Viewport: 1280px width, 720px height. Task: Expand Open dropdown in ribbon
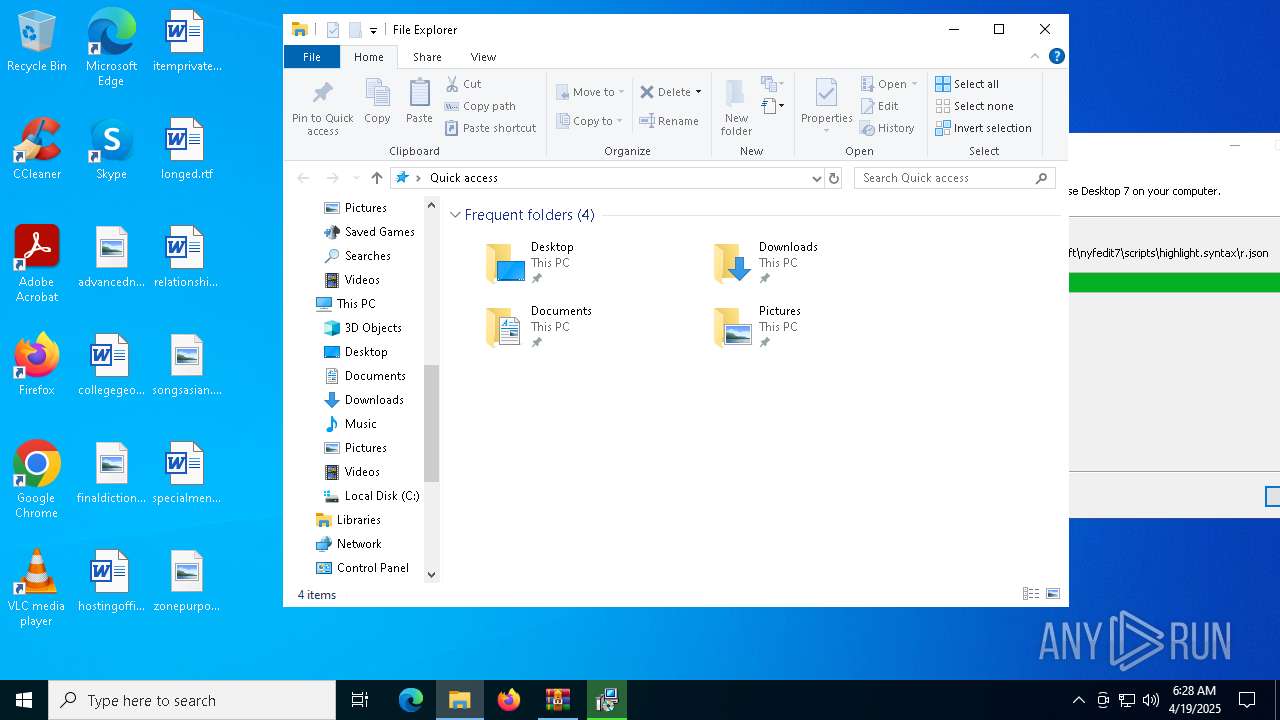tap(914, 84)
